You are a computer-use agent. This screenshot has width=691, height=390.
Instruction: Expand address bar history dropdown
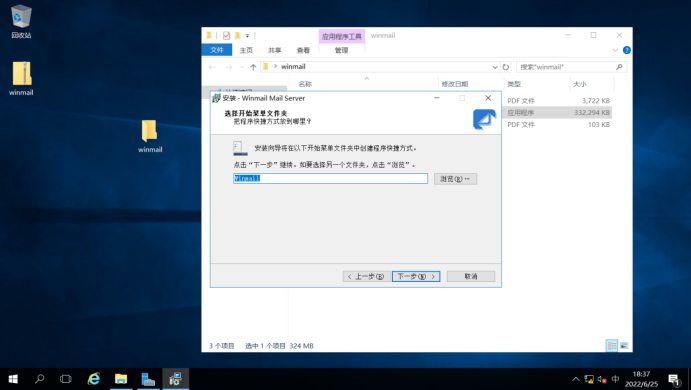pyautogui.click(x=494, y=67)
